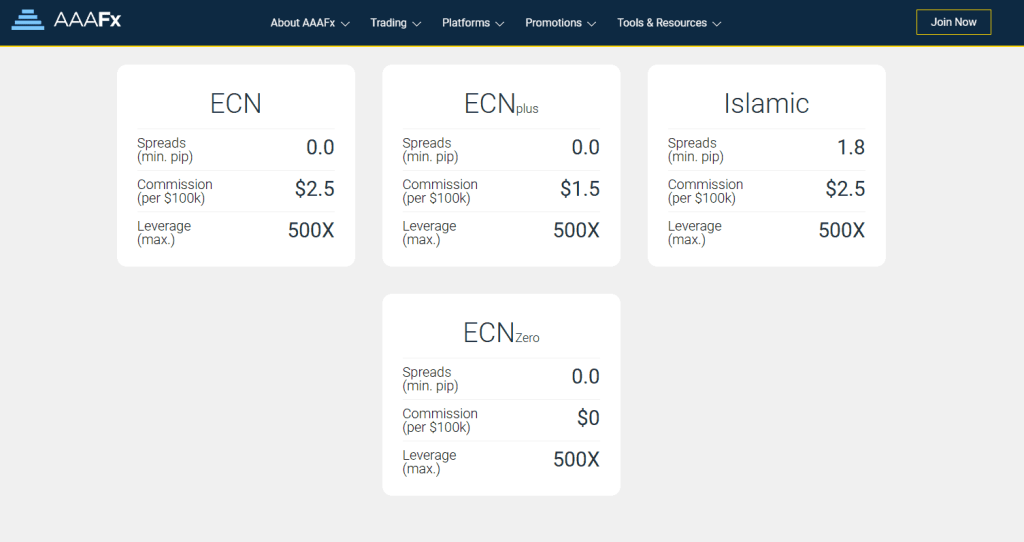Click the ECN Zero leverage value 500X
1024x542 pixels.
point(577,460)
